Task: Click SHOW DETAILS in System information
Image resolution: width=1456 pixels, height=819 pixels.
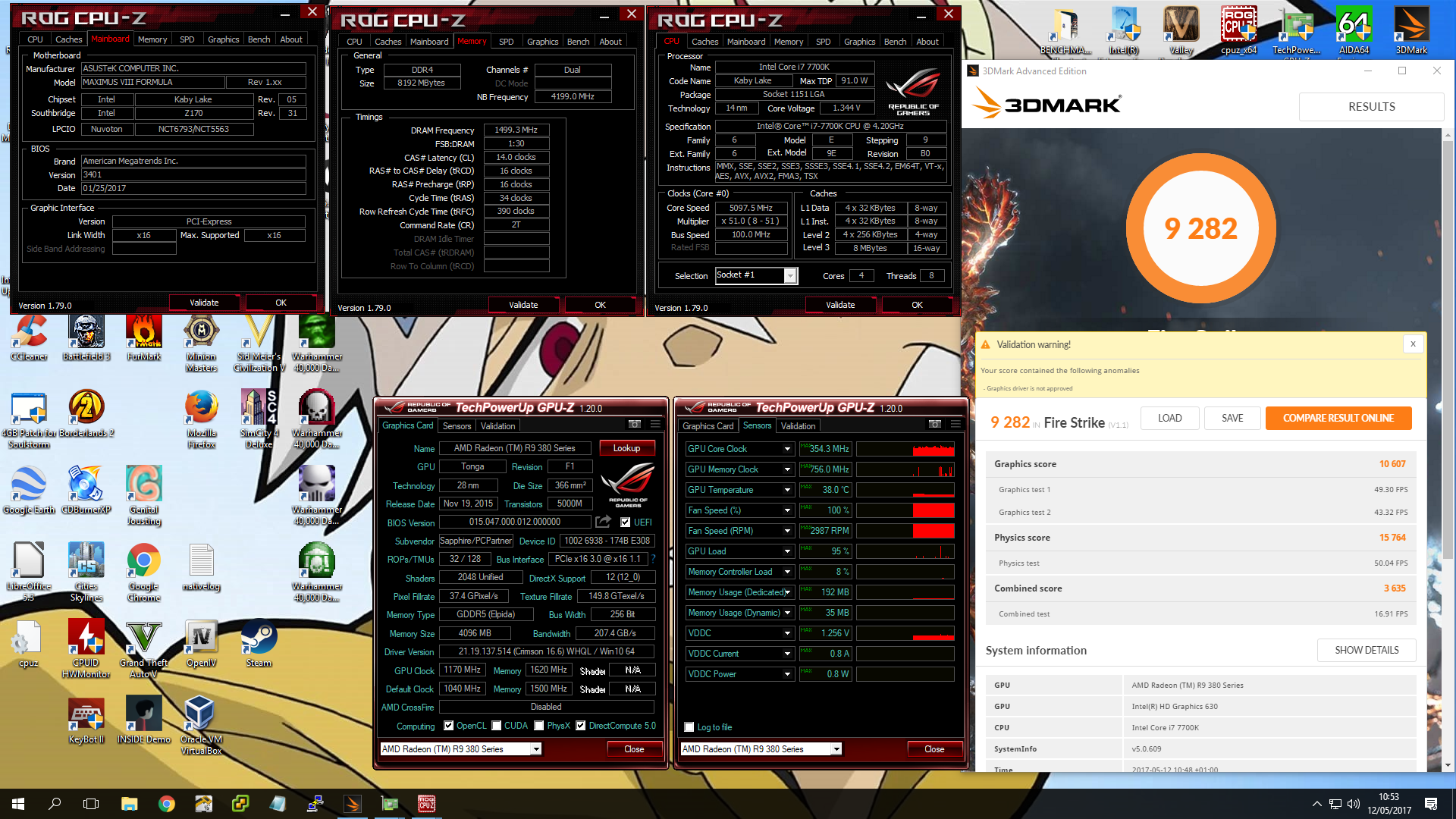Action: point(1367,650)
